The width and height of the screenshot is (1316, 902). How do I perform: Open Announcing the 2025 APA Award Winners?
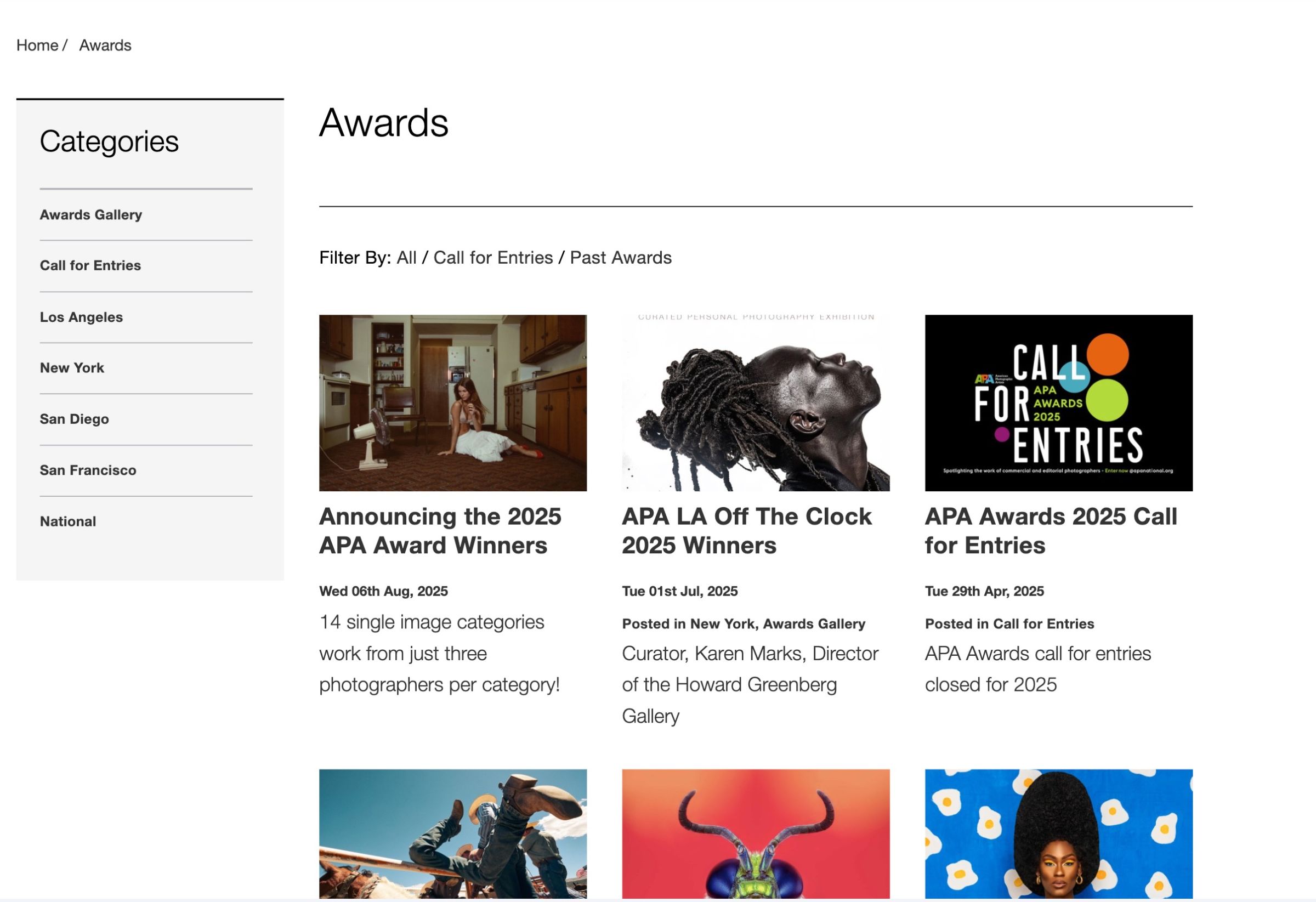[x=440, y=531]
